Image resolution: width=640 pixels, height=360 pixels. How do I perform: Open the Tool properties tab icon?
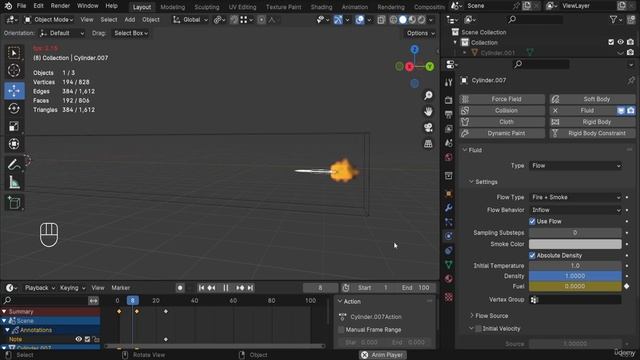click(x=449, y=82)
